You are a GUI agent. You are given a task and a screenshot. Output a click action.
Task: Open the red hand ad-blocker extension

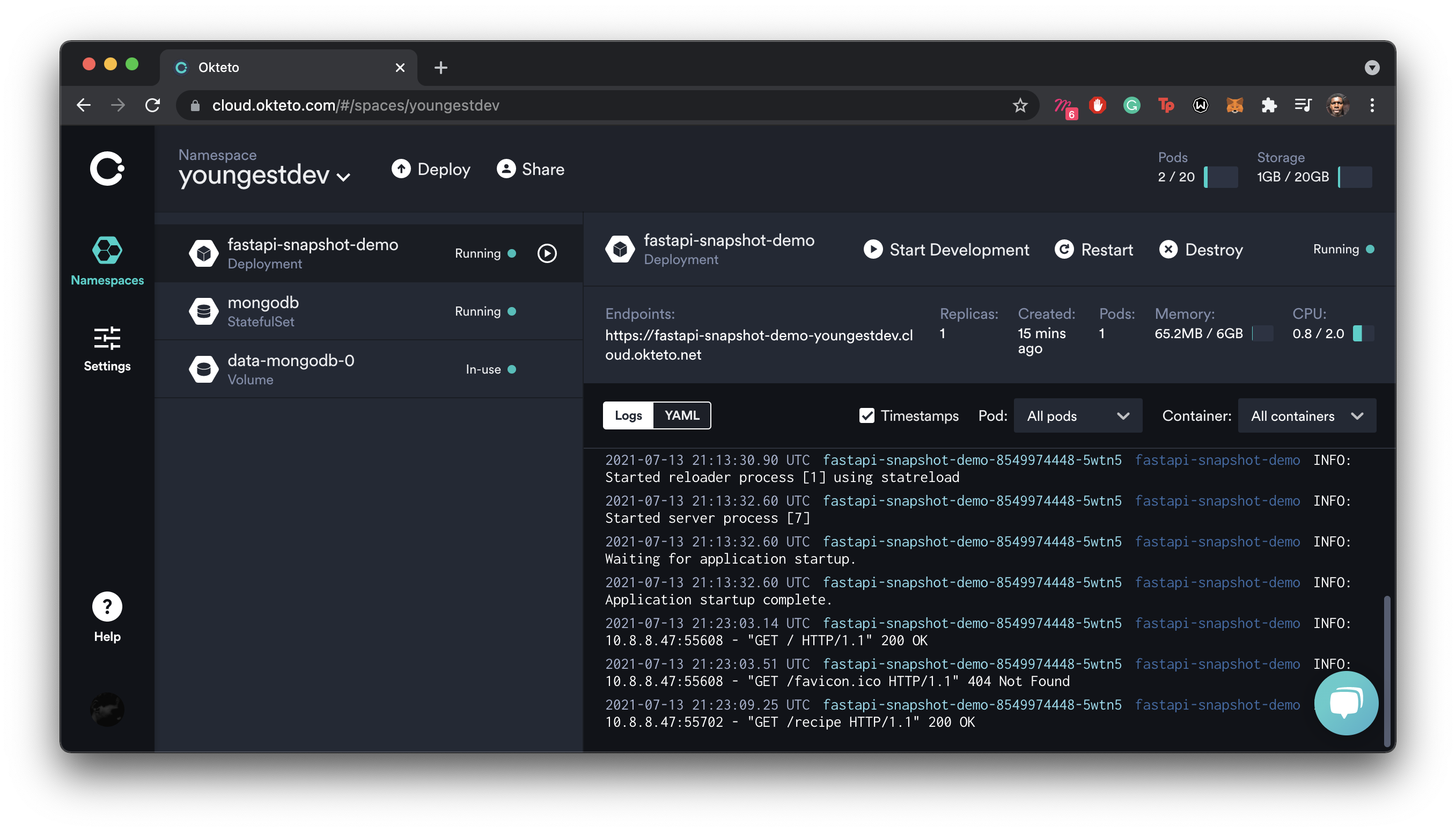[x=1097, y=105]
